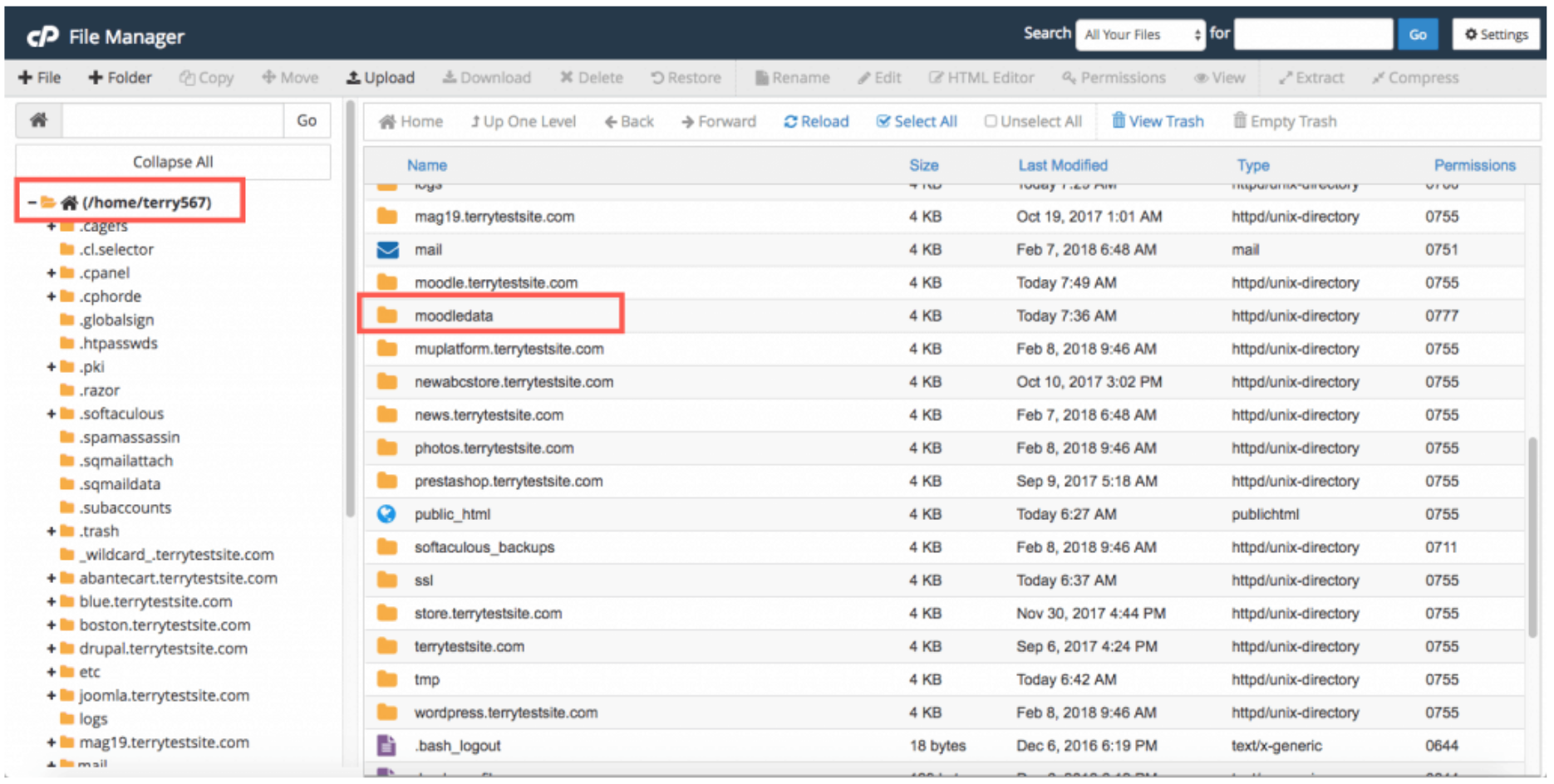Select the moodledata folder icon in list
Screen dimensions: 1554x784
click(x=386, y=316)
